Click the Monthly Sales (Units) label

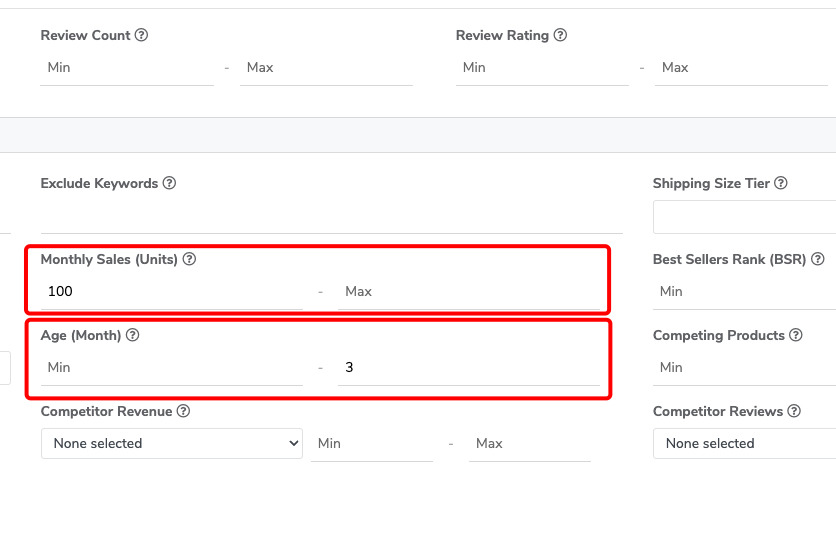(109, 259)
